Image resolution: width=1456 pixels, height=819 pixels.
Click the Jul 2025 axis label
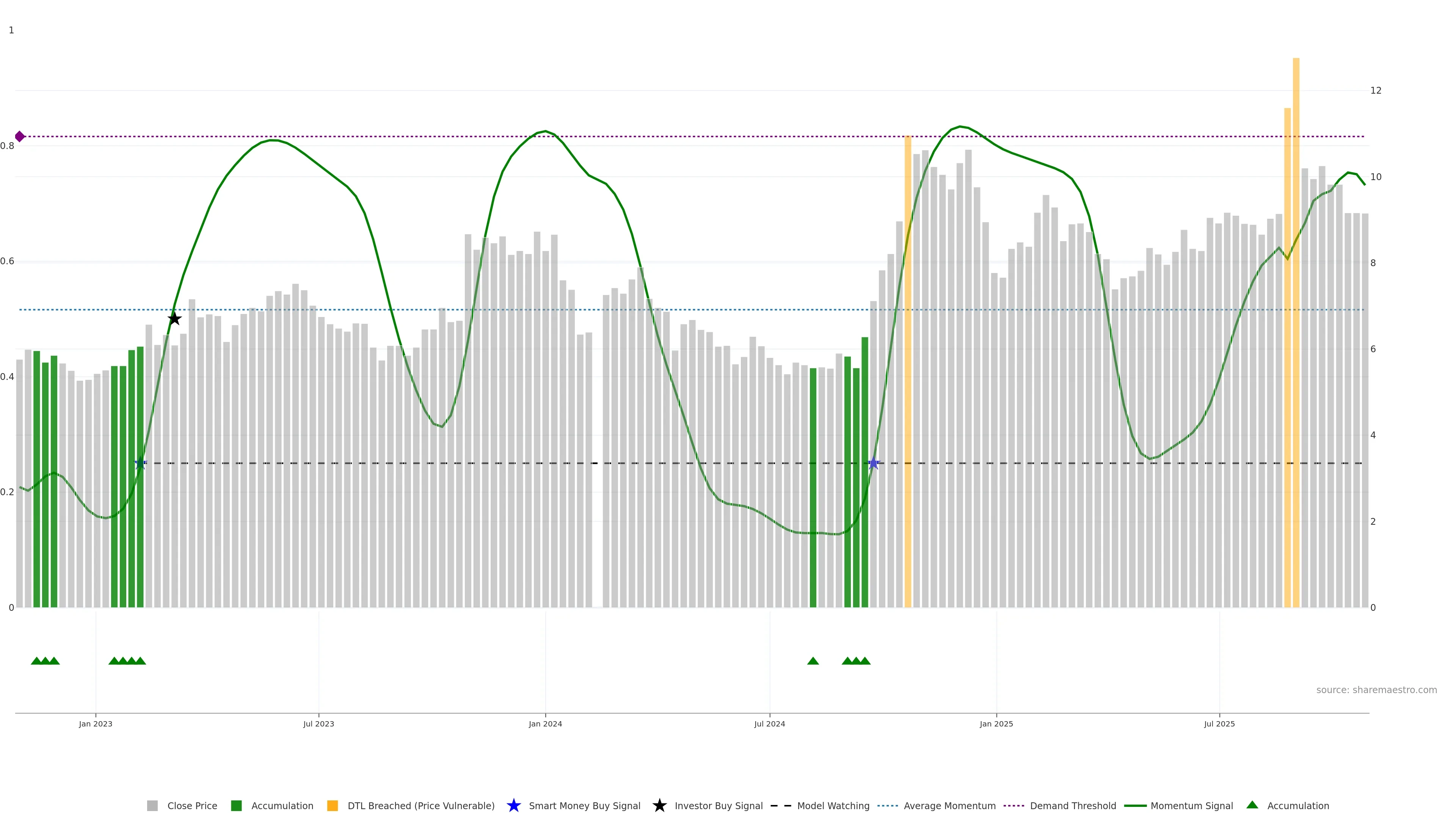(1219, 724)
